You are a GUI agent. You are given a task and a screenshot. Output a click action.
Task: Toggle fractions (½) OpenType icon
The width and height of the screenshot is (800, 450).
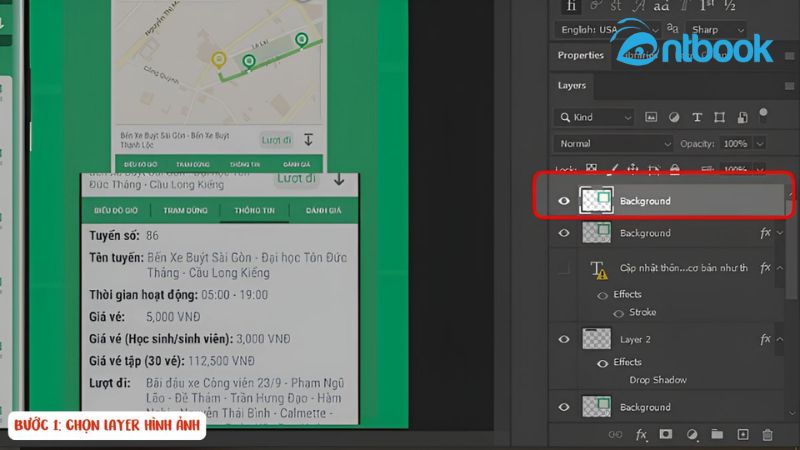[730, 5]
